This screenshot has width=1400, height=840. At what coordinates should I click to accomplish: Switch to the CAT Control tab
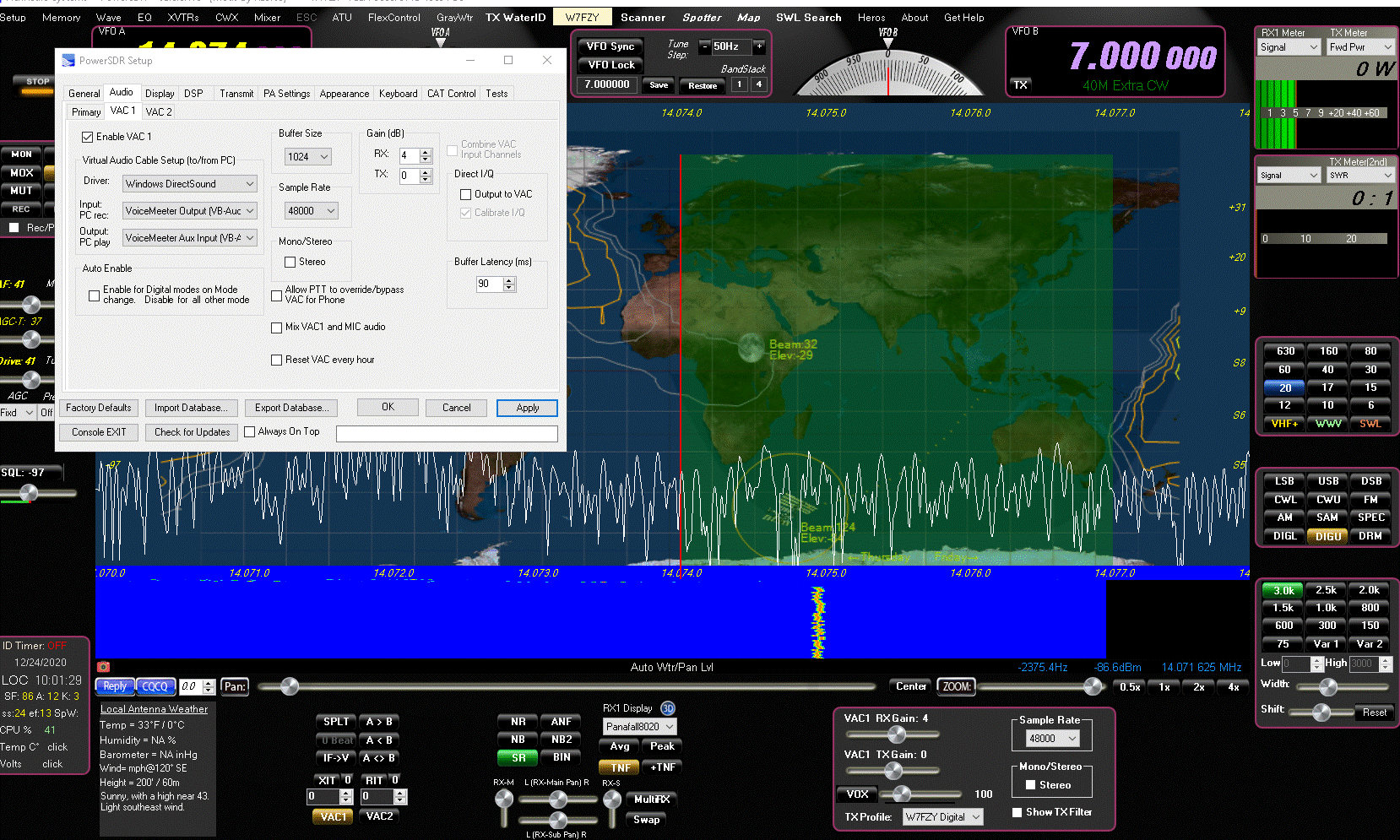coord(451,94)
